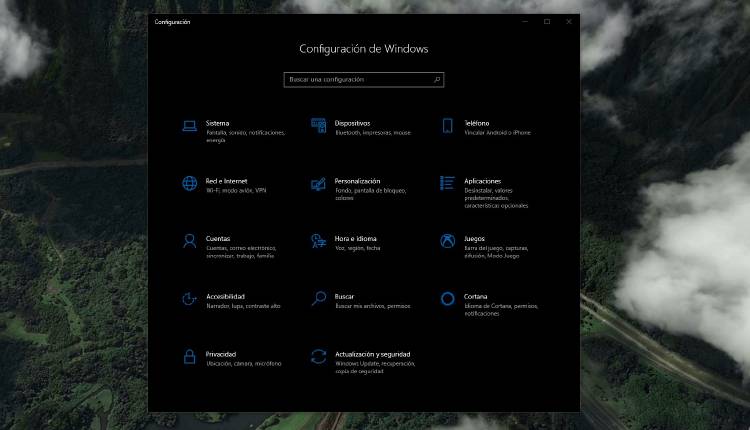Click the Privacidad padlock icon

click(x=189, y=356)
